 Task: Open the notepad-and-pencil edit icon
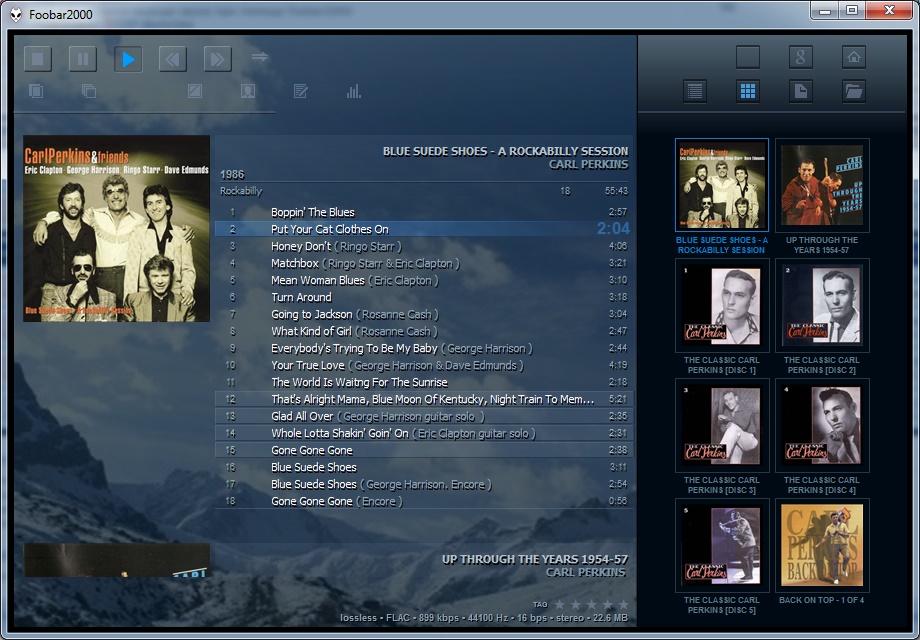(x=300, y=91)
